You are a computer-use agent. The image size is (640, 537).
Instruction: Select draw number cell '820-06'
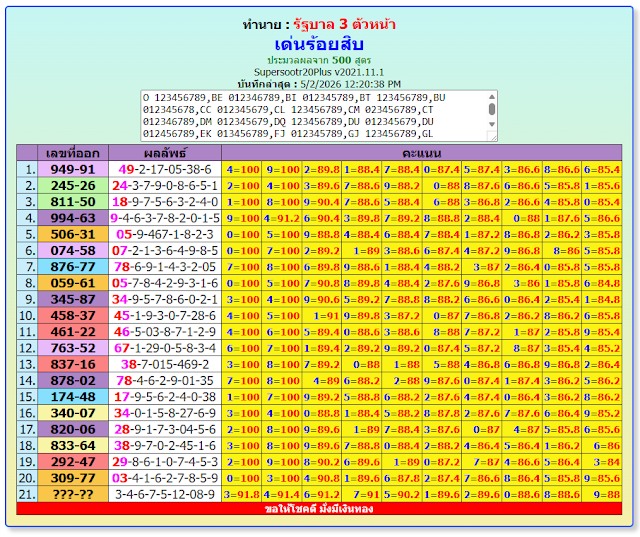[73, 429]
